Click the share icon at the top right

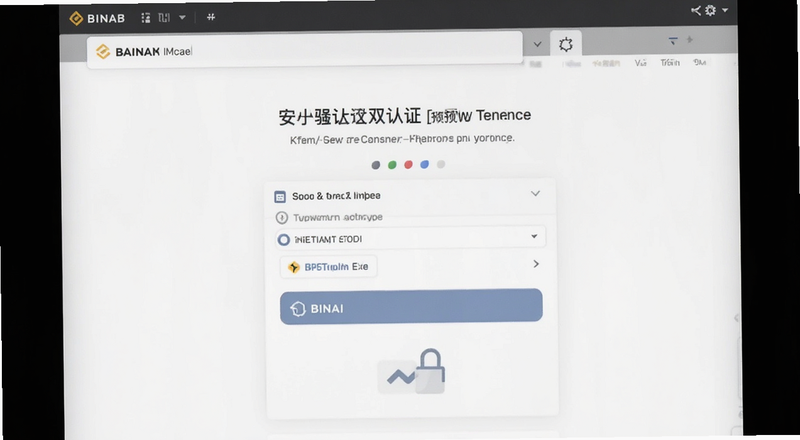695,10
